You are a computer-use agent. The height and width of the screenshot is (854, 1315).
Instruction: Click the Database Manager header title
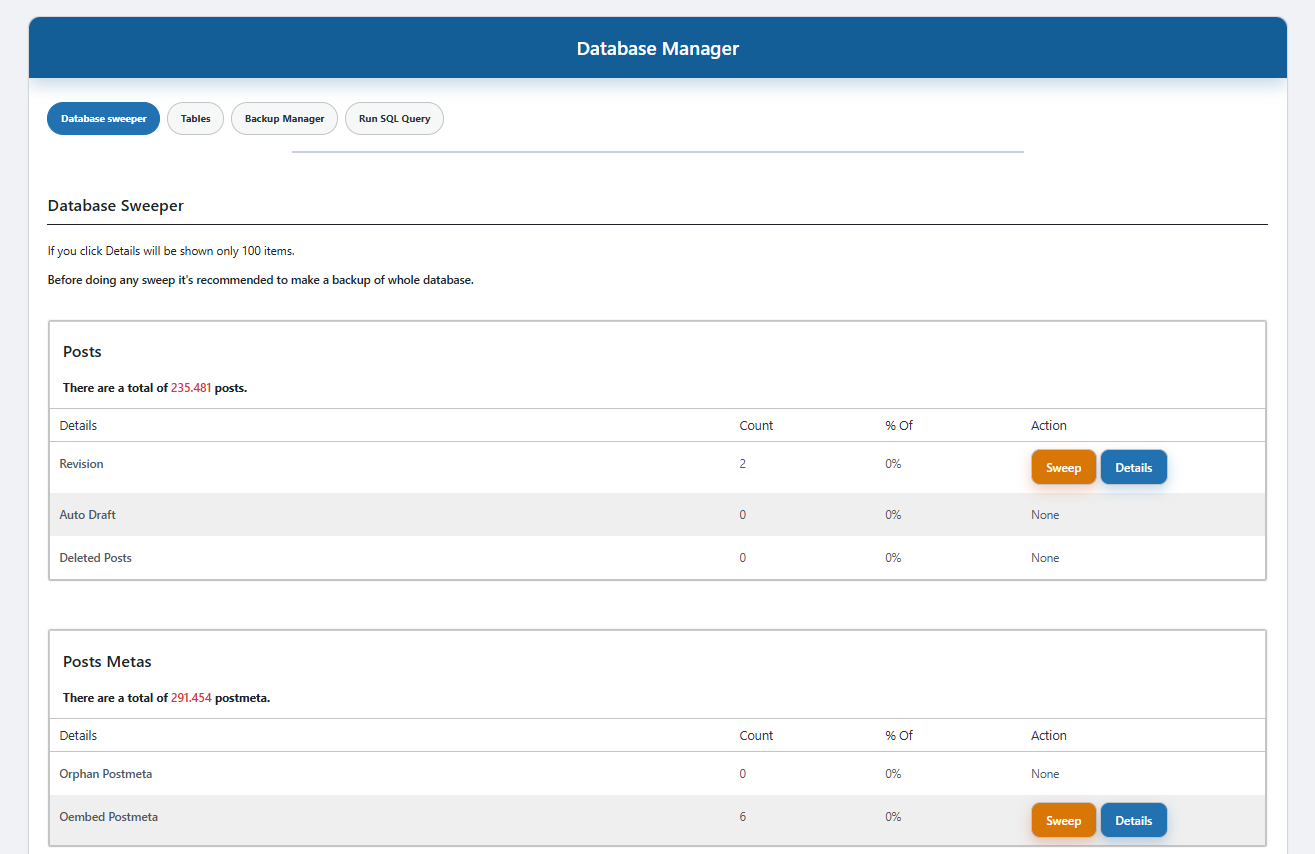(x=657, y=48)
